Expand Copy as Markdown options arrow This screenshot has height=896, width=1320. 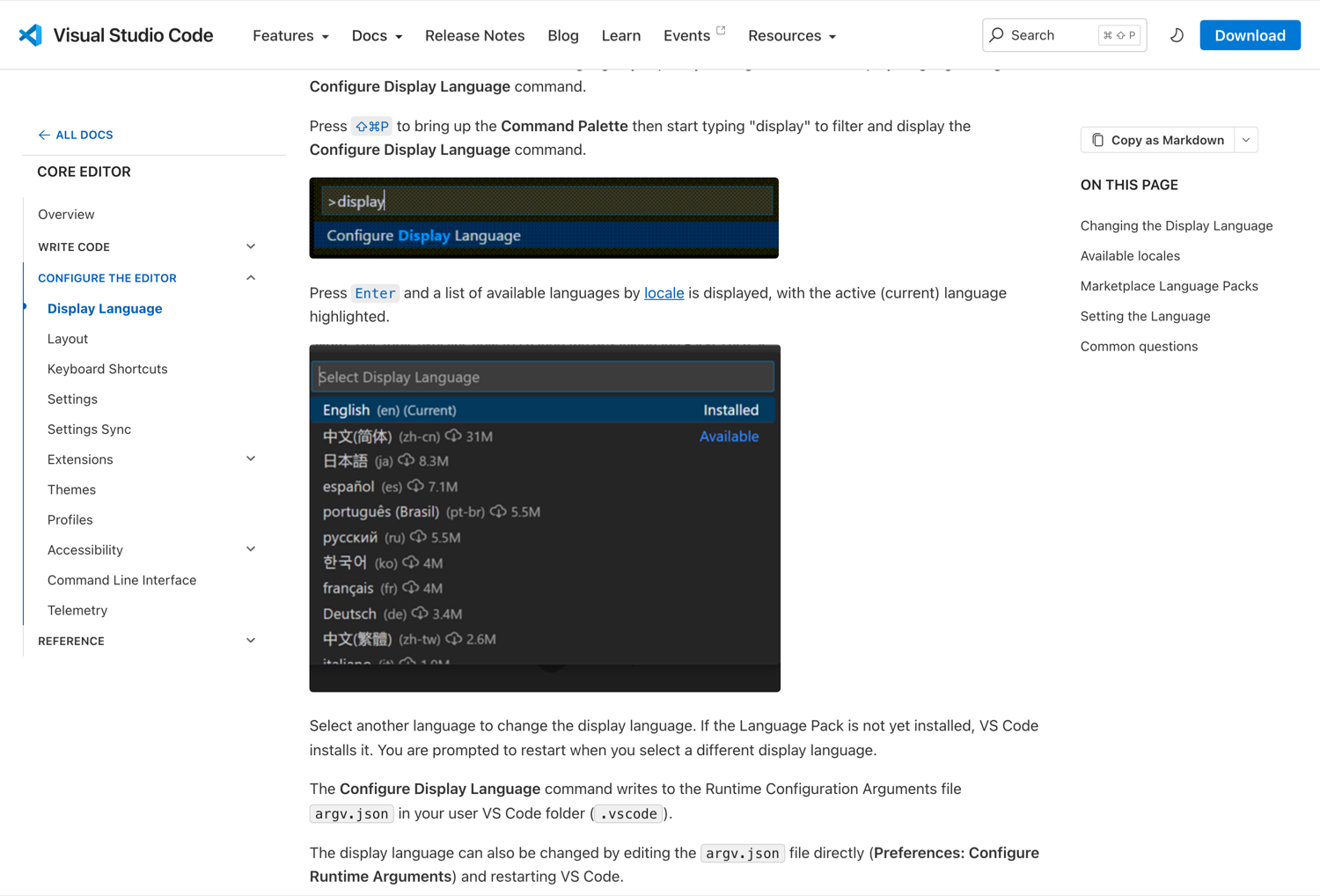1246,140
